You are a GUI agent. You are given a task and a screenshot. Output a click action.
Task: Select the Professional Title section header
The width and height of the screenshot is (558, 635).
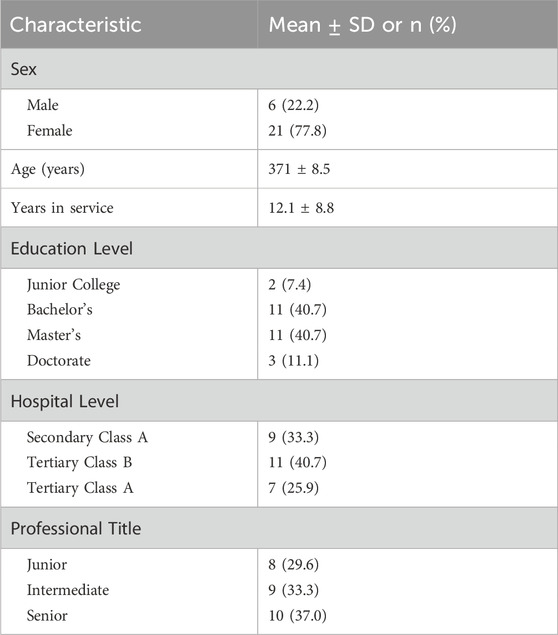click(x=76, y=528)
